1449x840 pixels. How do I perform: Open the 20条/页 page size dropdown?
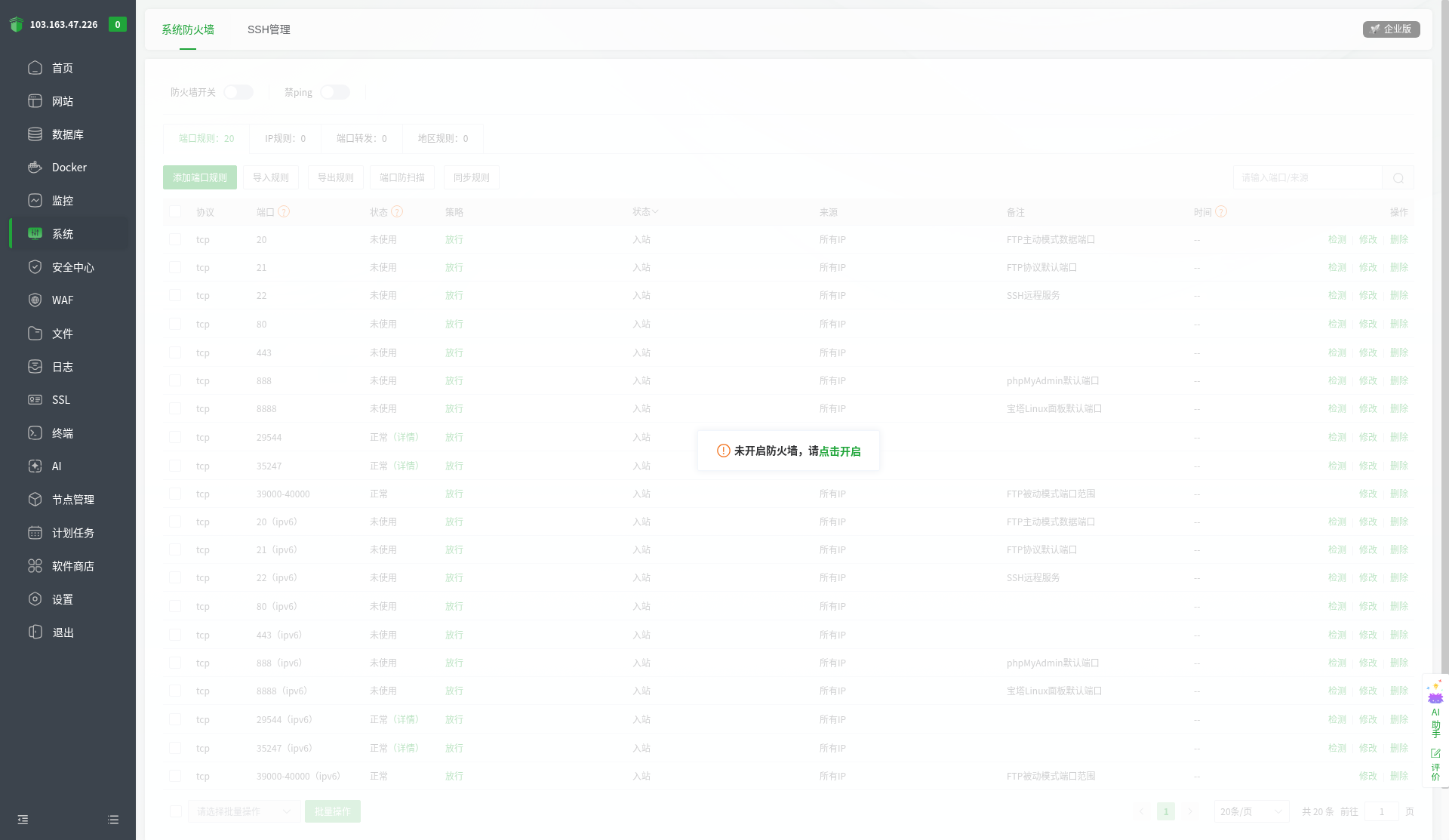[x=1251, y=811]
